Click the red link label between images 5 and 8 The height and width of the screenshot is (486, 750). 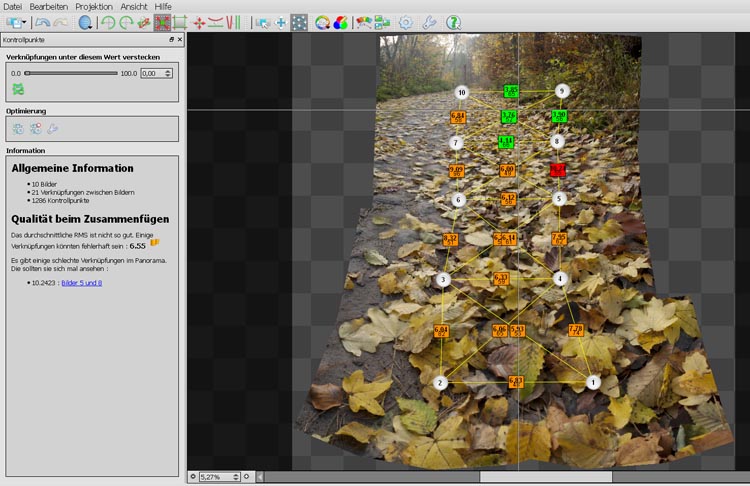pos(558,170)
